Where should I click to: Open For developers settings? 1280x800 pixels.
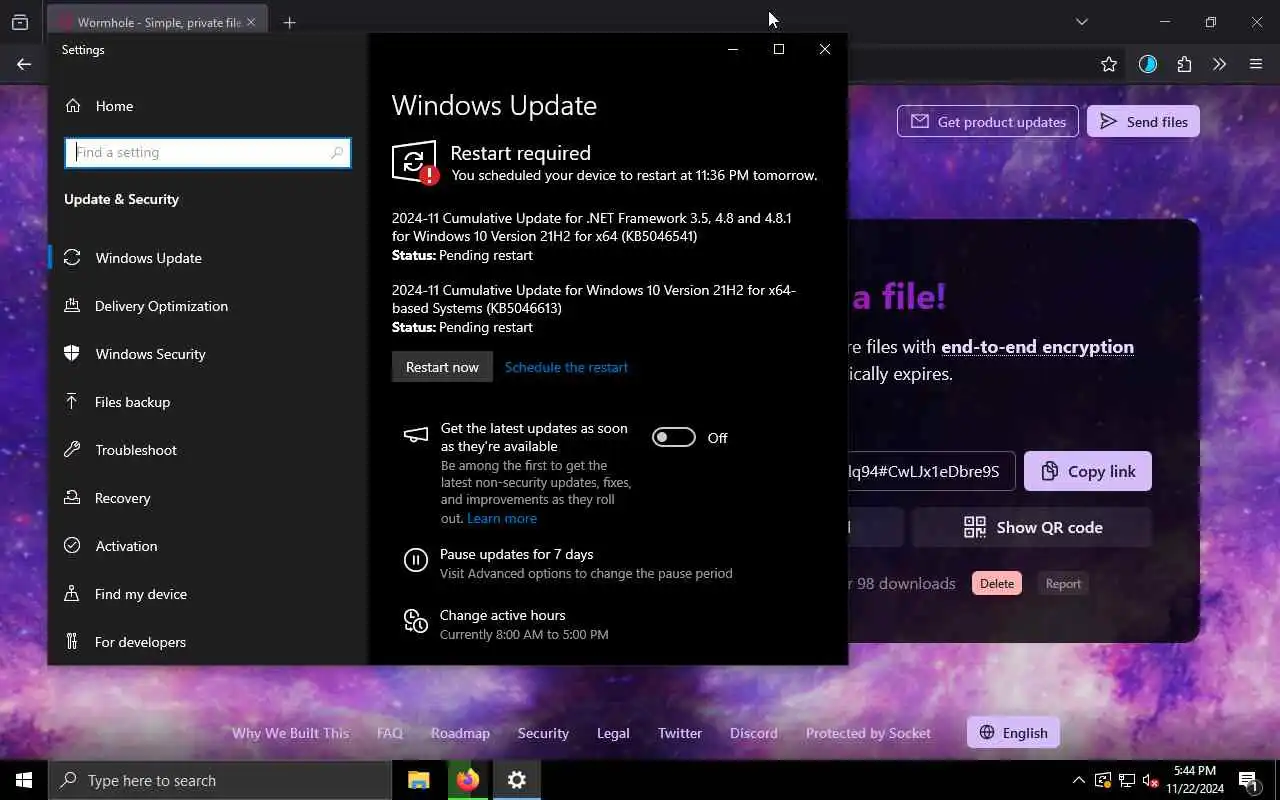(140, 642)
